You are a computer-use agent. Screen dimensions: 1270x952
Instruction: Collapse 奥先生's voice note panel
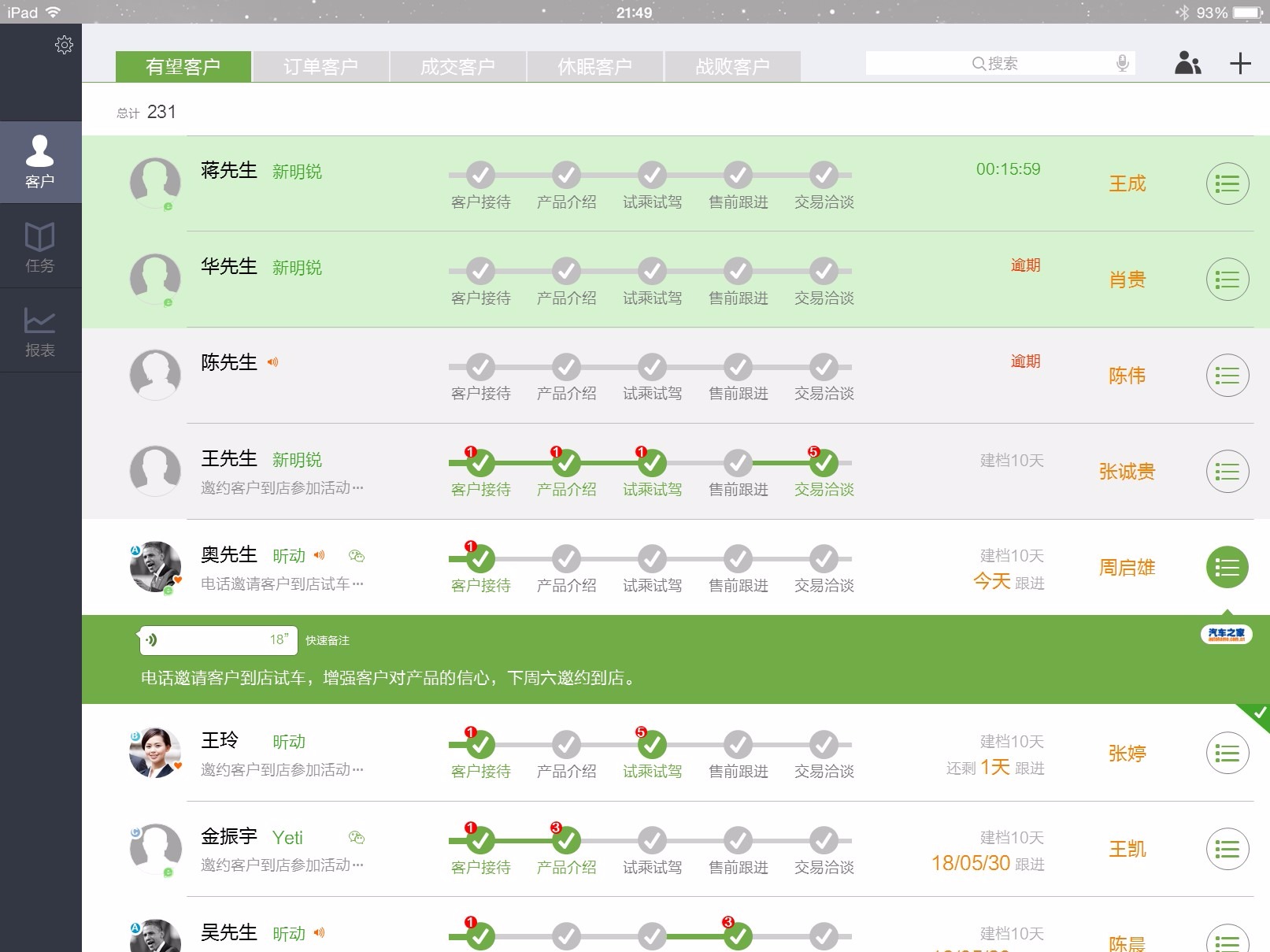1227,567
